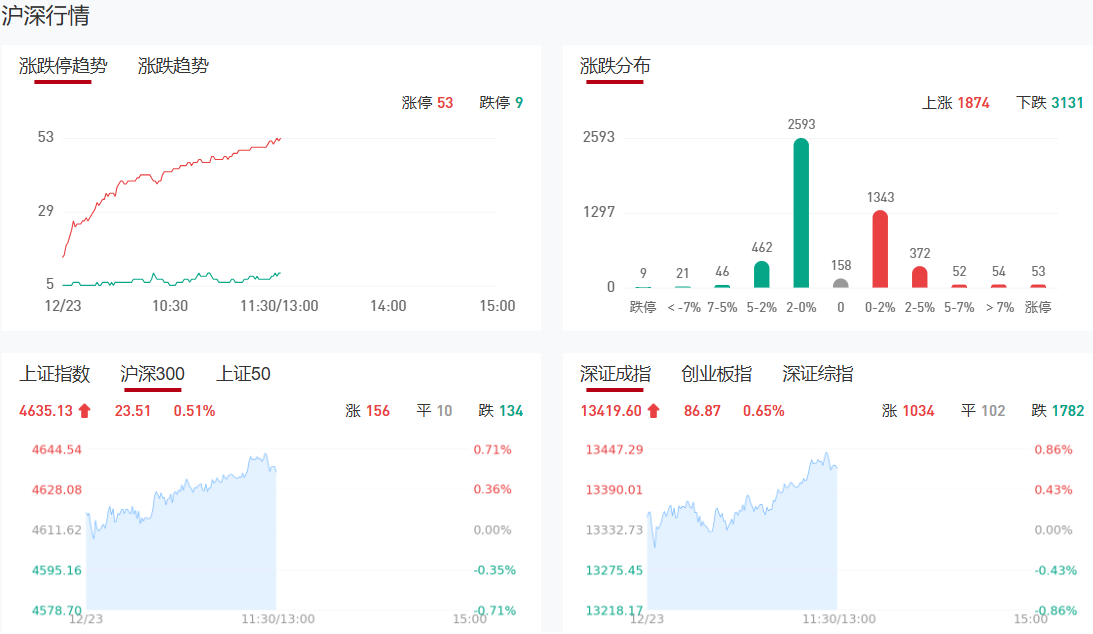The image size is (1093, 634).
Task: Select the 涨跌停趋势 tab
Action: click(x=63, y=67)
